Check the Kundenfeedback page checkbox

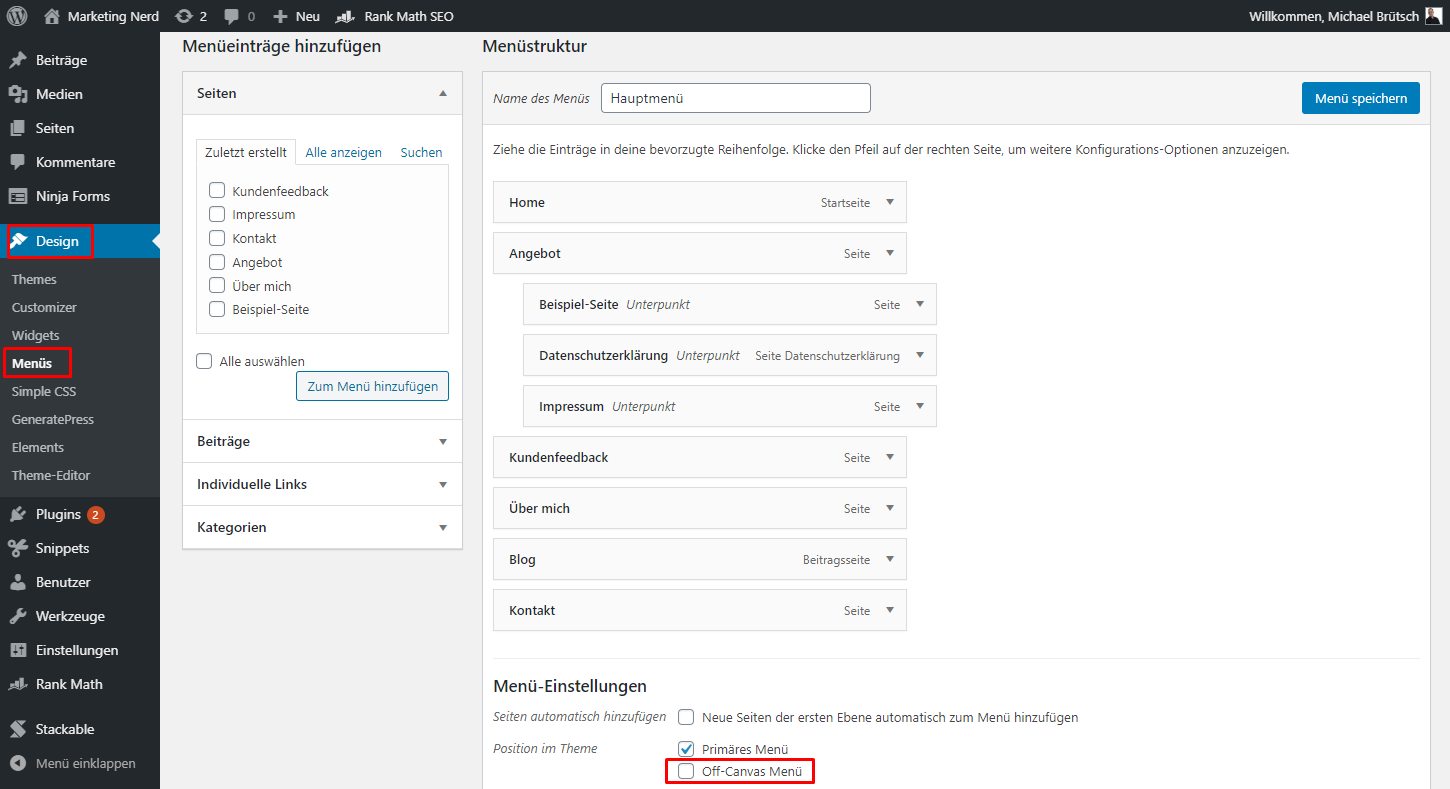[216, 190]
